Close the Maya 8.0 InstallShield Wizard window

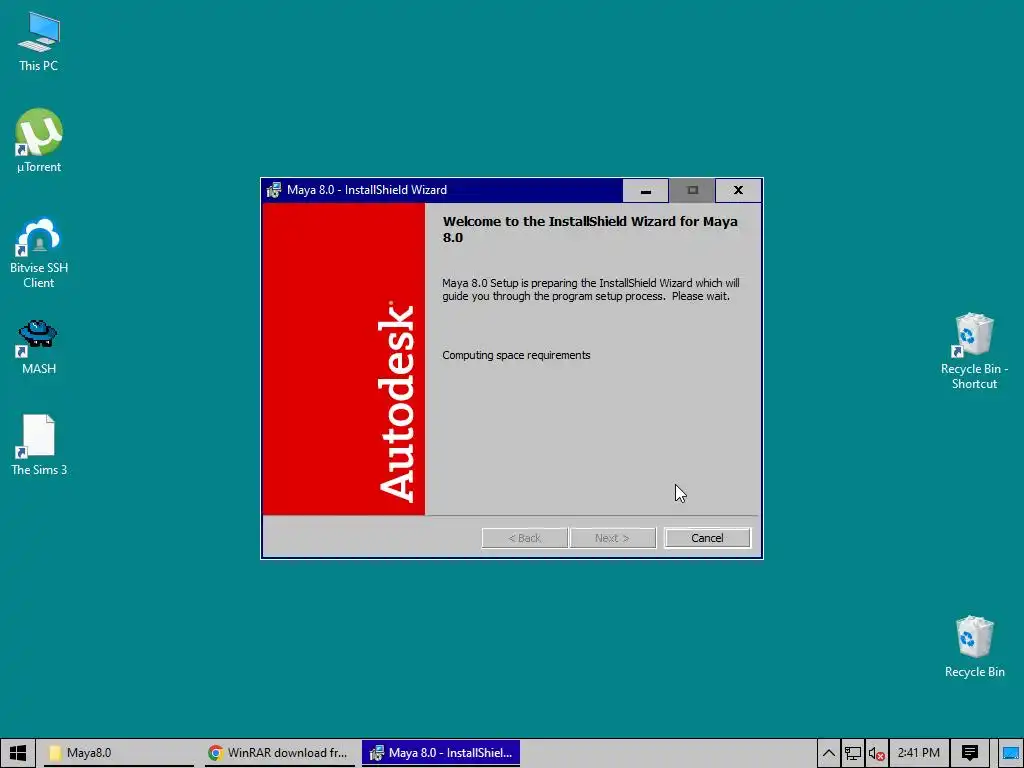pyautogui.click(x=738, y=190)
